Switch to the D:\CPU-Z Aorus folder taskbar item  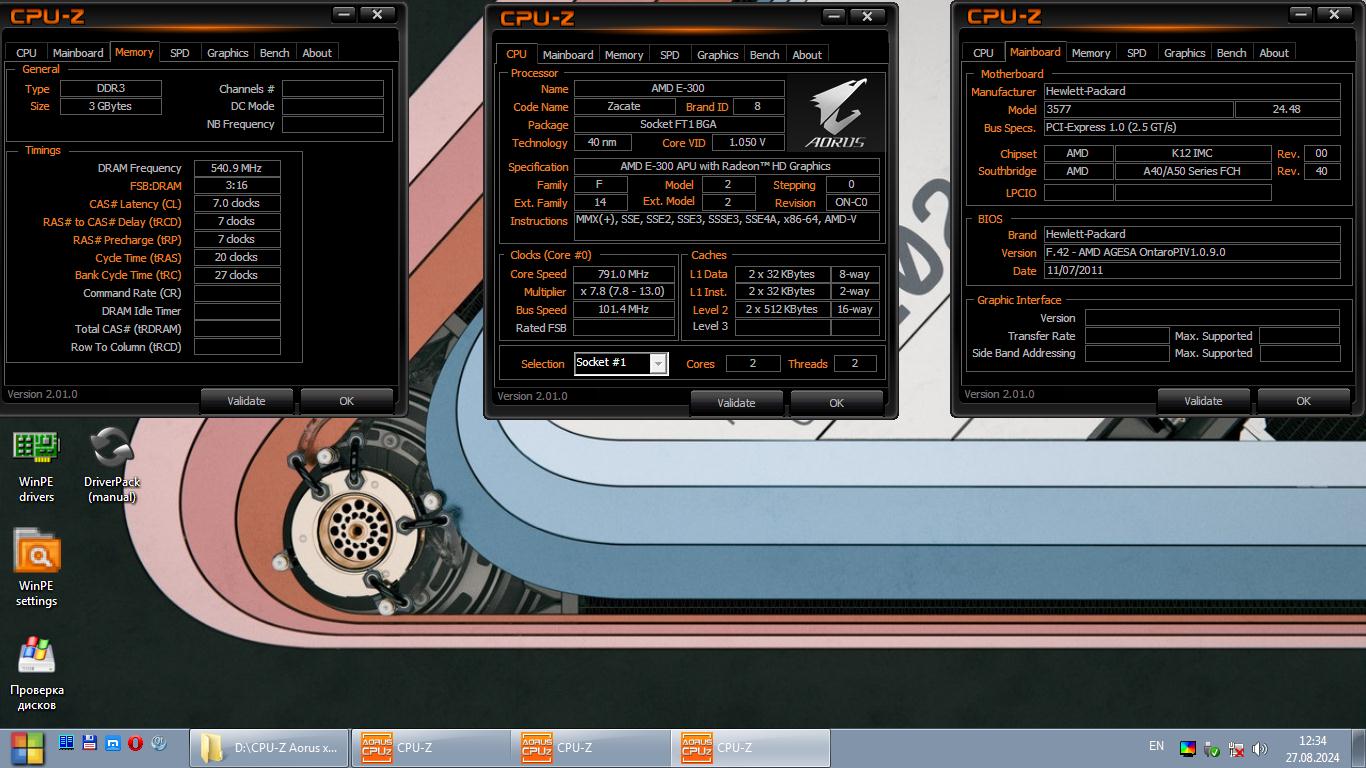(270, 748)
